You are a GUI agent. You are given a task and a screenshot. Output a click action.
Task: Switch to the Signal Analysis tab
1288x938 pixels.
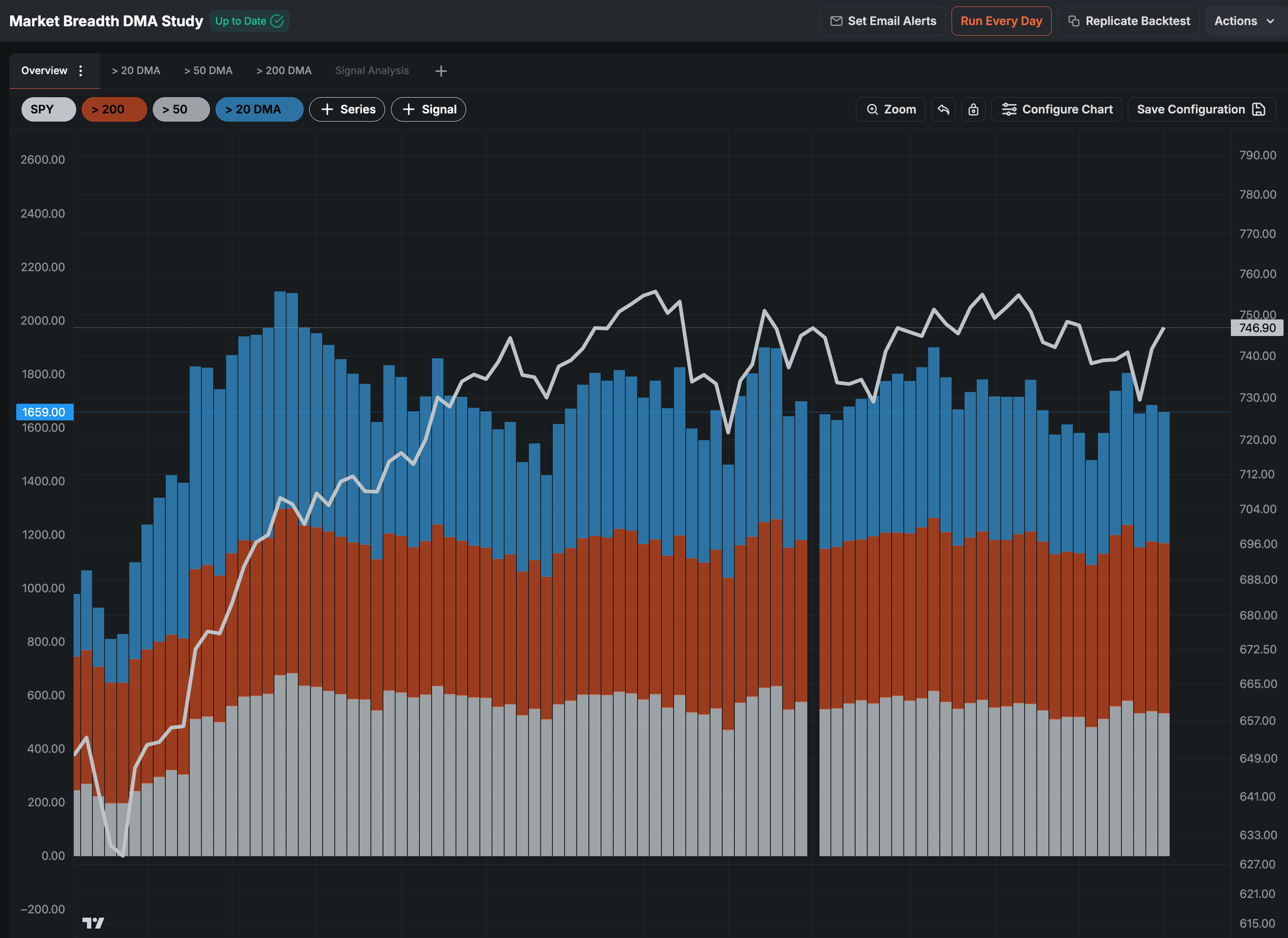[372, 71]
